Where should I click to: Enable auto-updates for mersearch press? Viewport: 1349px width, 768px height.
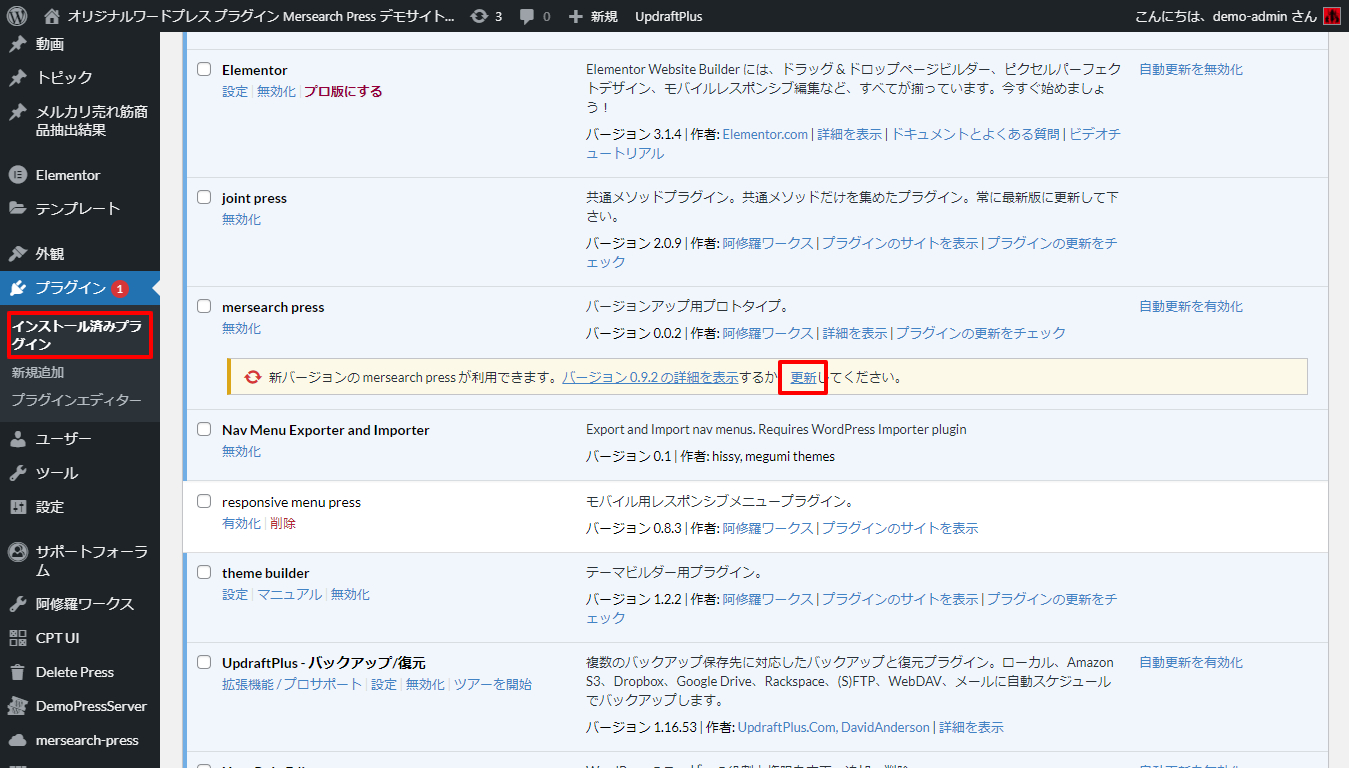point(1191,307)
